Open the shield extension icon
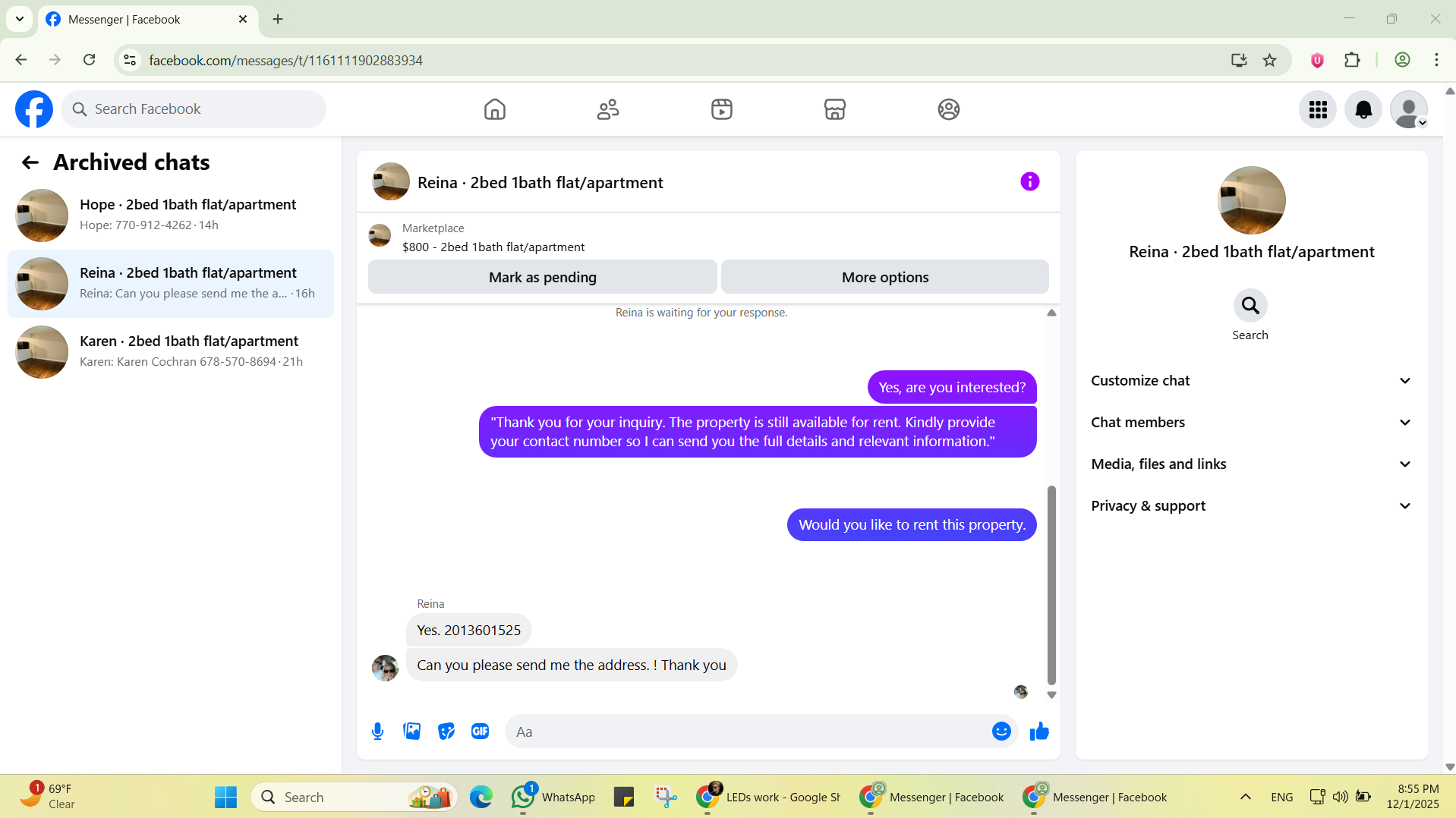1456x818 pixels. pyautogui.click(x=1317, y=60)
